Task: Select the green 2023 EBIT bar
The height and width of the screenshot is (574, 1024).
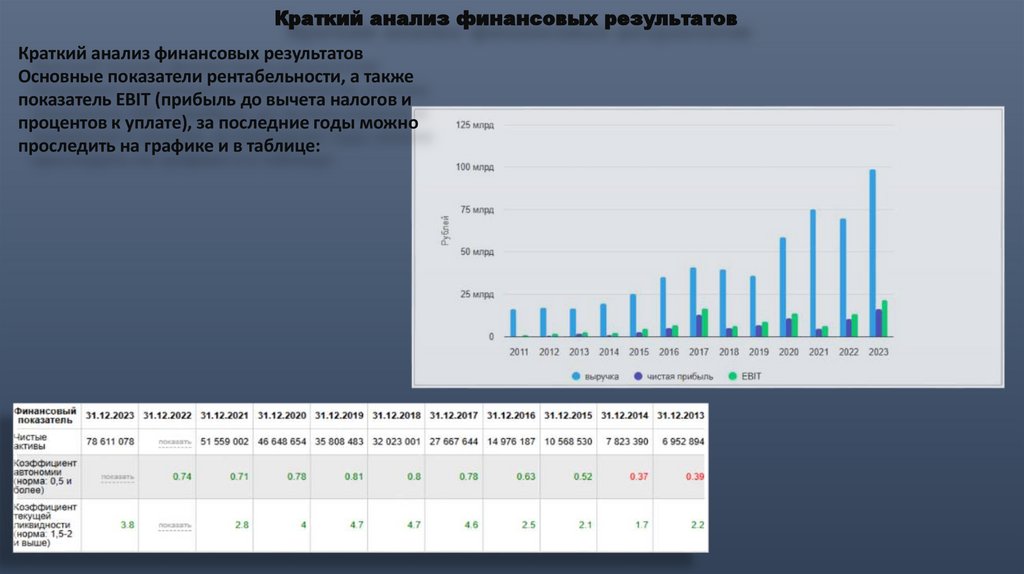Action: (884, 319)
